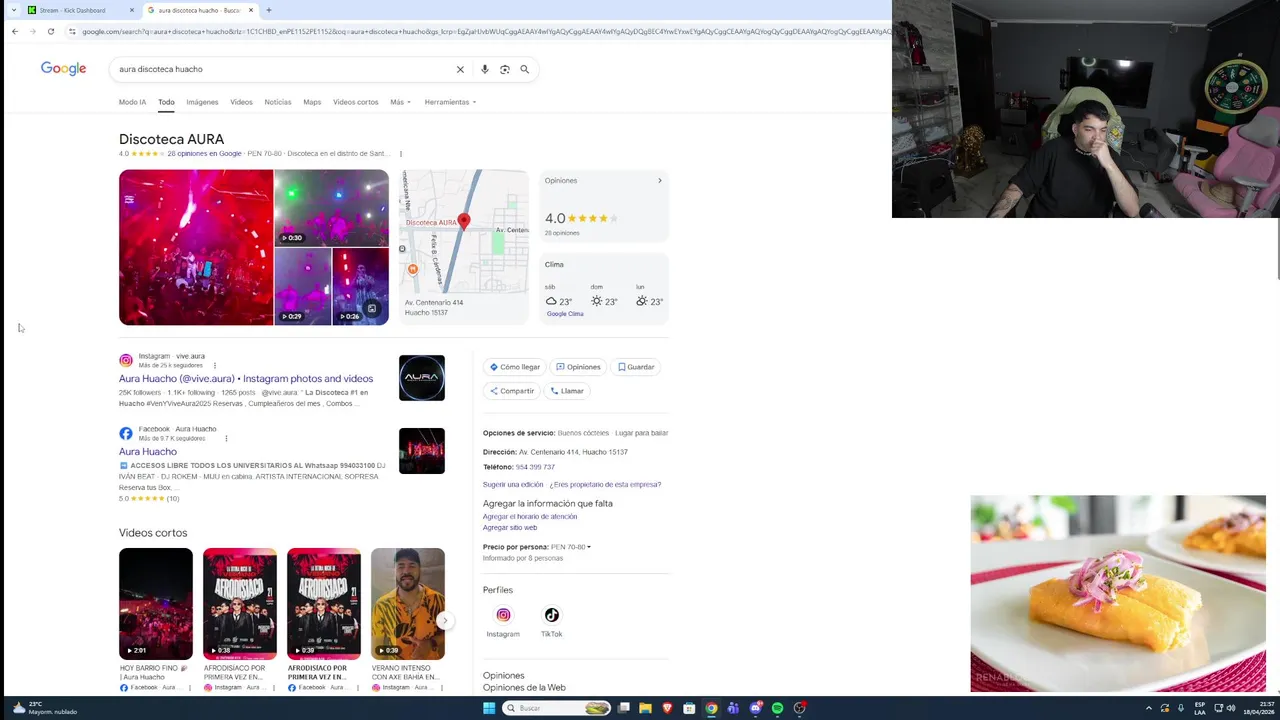Click Sugerir una edición link
Viewport: 1280px width, 720px height.
click(513, 485)
